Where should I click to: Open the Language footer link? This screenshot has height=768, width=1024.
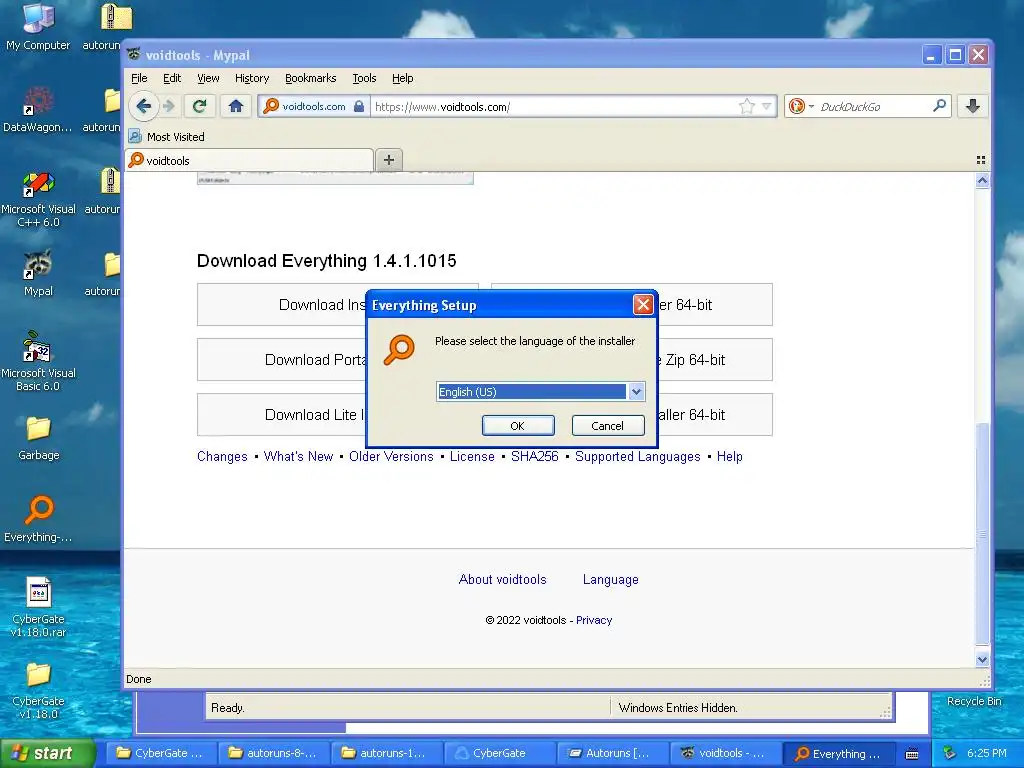611,579
